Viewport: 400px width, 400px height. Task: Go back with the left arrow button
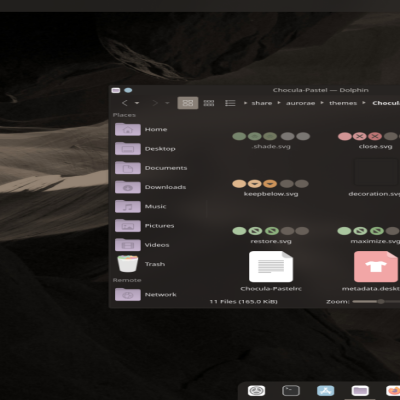pyautogui.click(x=125, y=103)
